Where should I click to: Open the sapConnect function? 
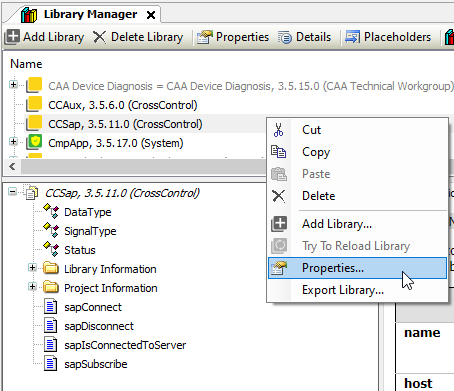pos(93,307)
